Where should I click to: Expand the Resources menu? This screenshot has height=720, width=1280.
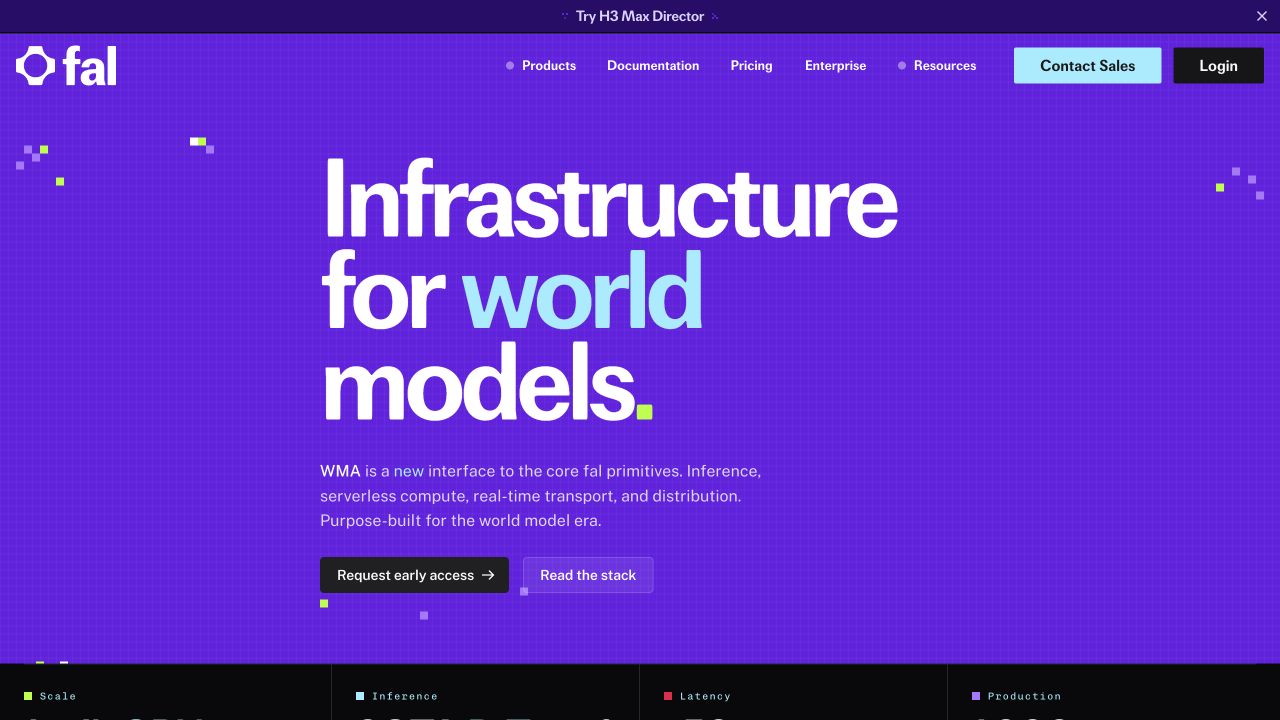point(937,66)
